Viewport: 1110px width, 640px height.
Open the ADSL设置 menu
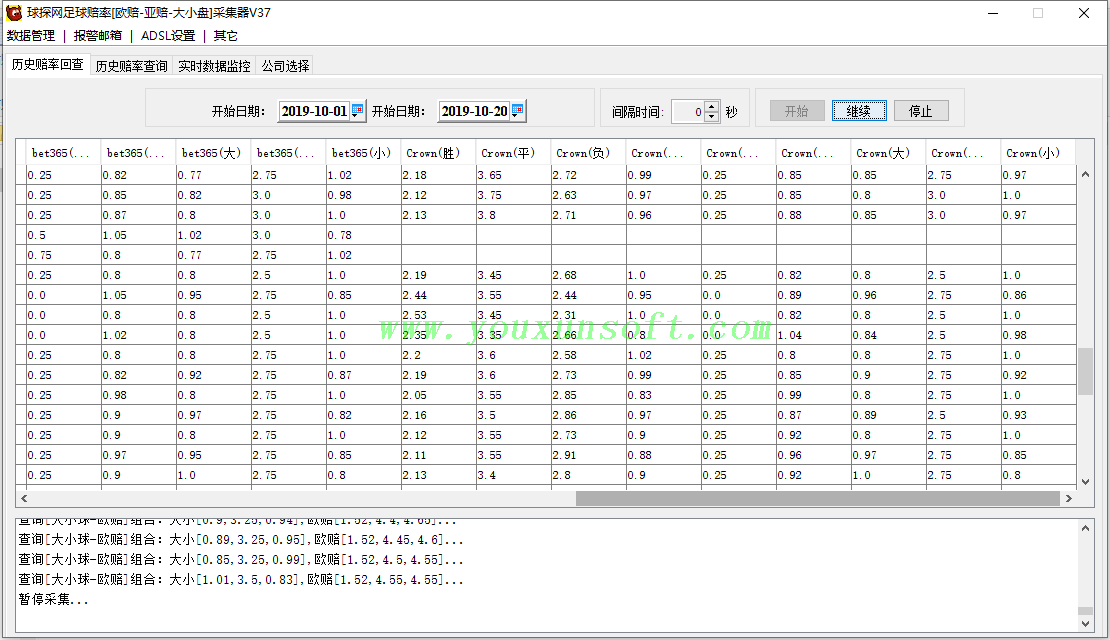[x=168, y=35]
